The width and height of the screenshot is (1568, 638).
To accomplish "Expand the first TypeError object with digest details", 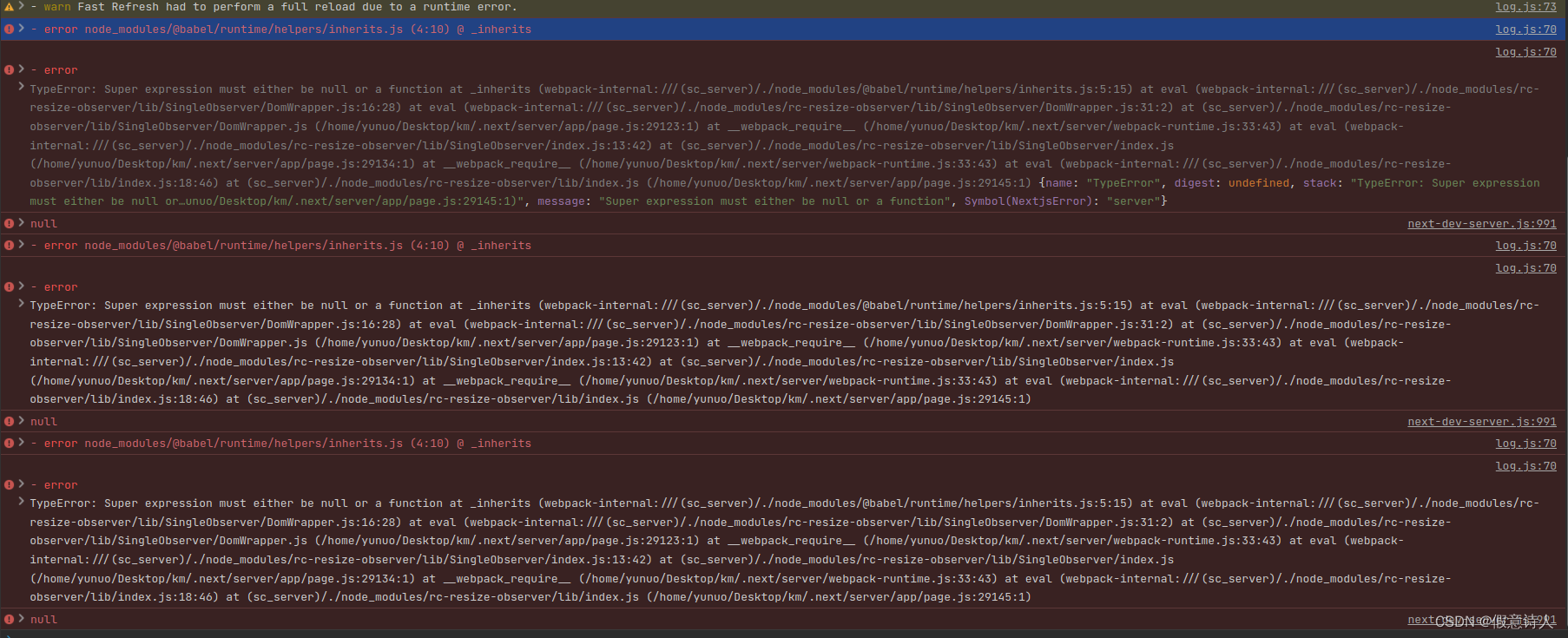I will 22,87.
